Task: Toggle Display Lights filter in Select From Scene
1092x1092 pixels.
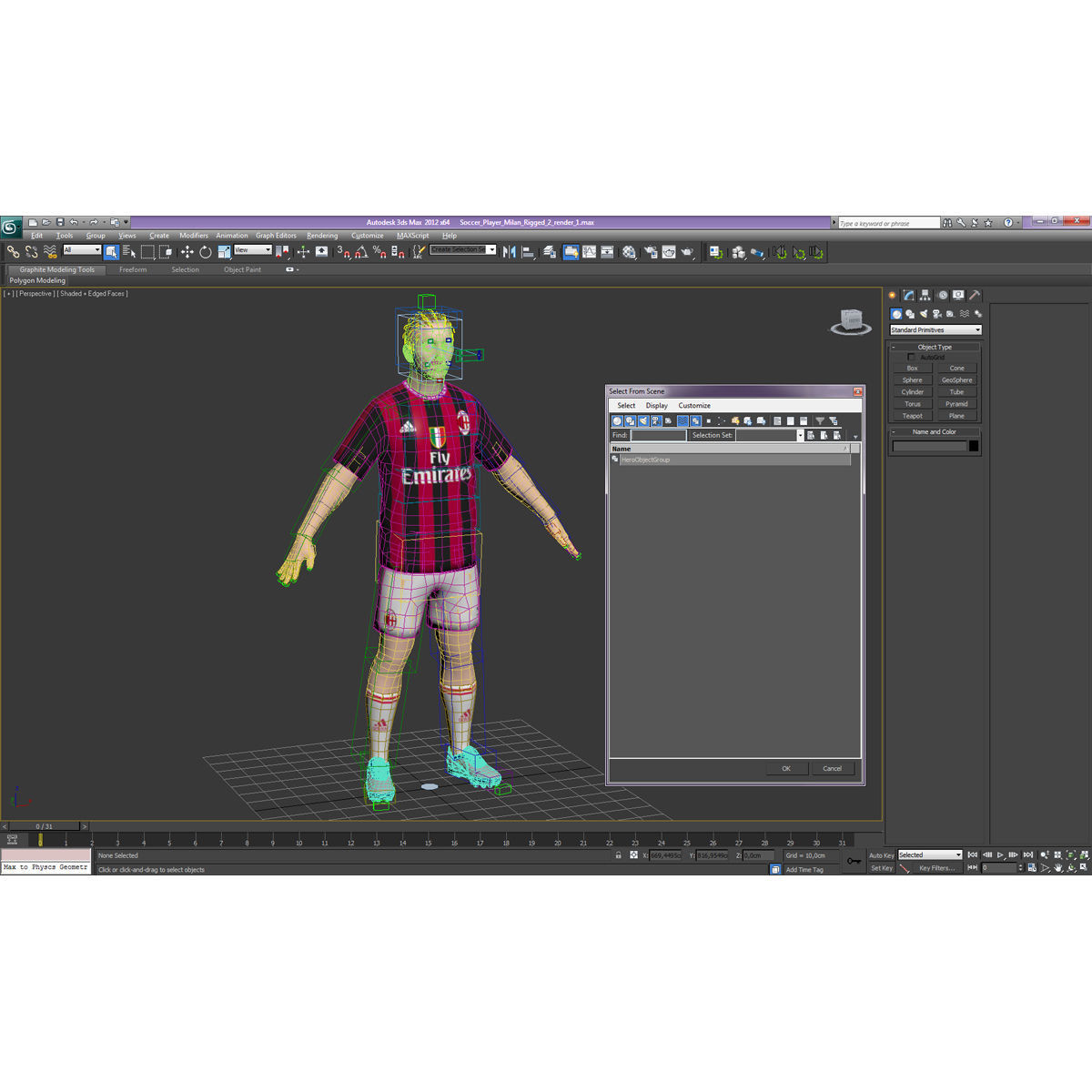Action: tap(643, 421)
